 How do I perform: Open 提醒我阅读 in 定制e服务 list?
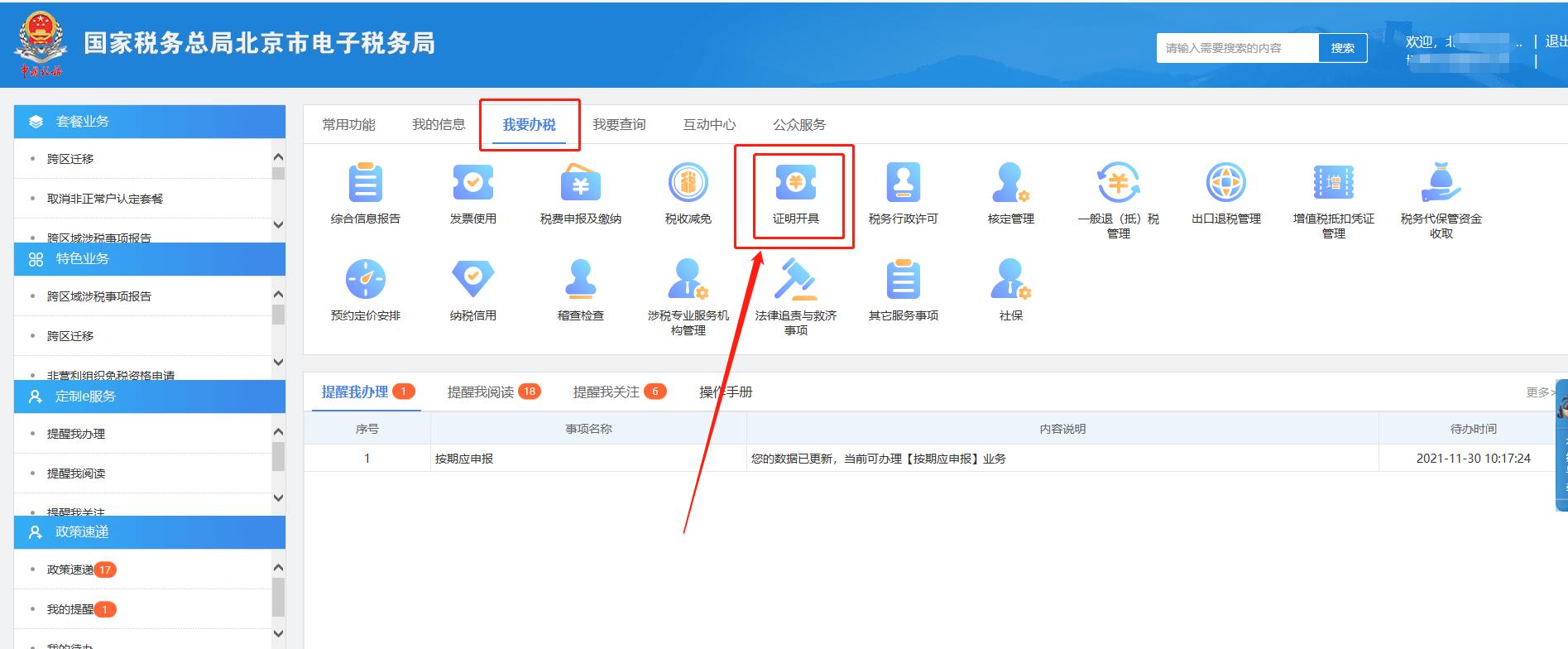tap(76, 474)
